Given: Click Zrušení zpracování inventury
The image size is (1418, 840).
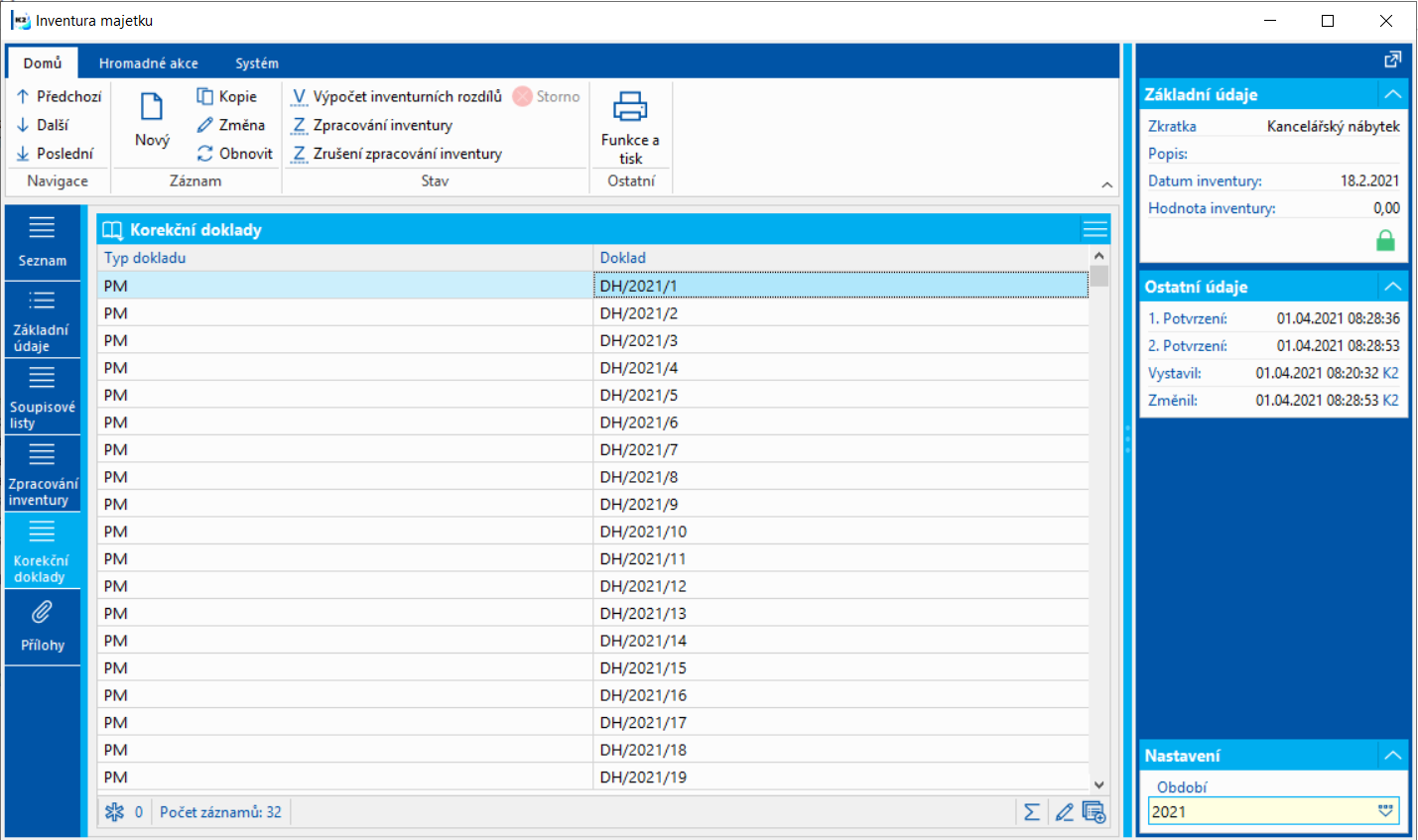Looking at the screenshot, I should coord(397,154).
